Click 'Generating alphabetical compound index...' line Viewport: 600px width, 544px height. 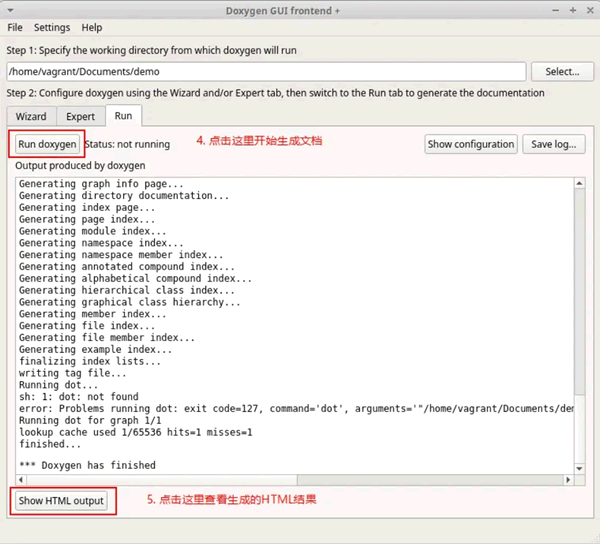[x=136, y=278]
